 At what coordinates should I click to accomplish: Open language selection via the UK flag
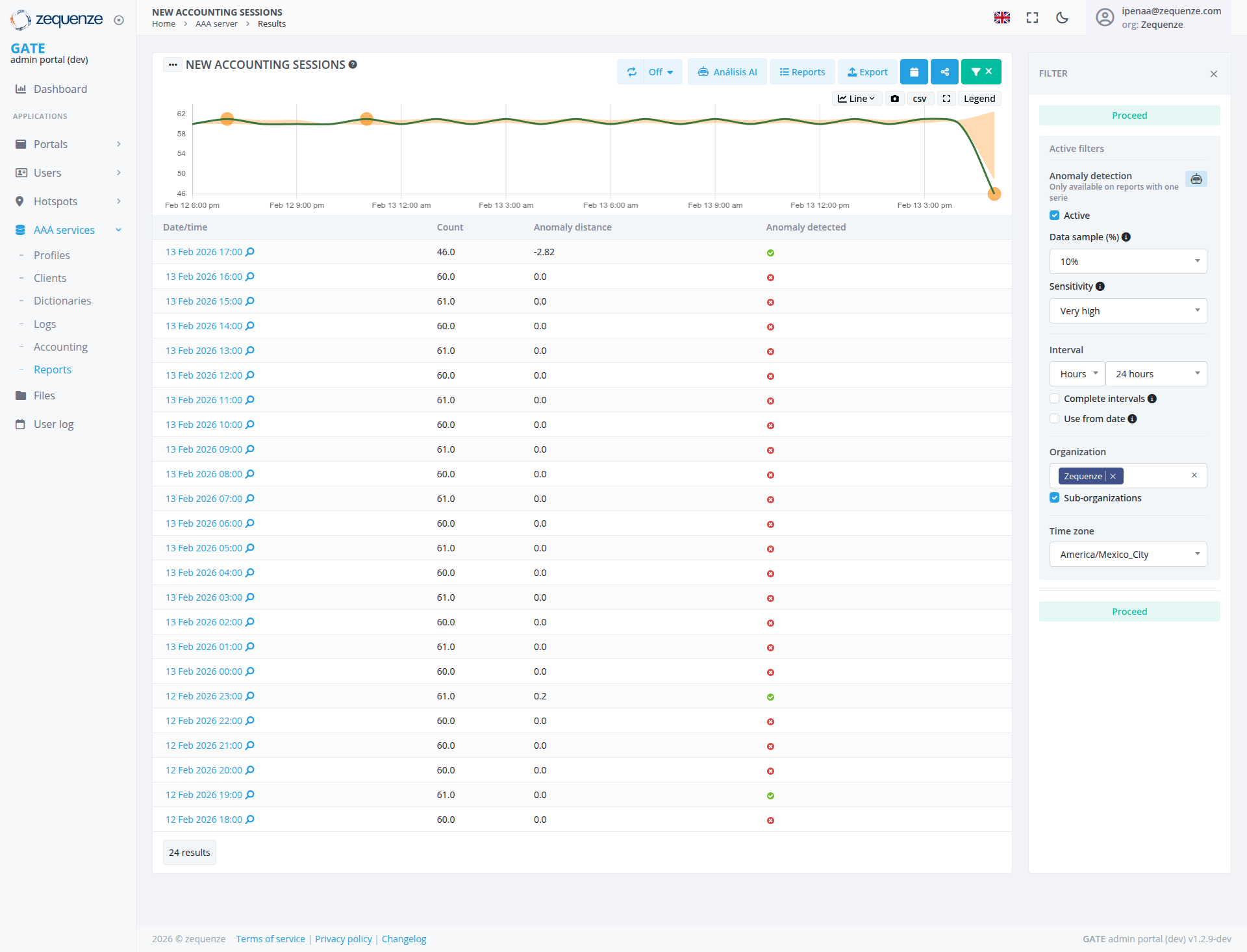click(1002, 18)
